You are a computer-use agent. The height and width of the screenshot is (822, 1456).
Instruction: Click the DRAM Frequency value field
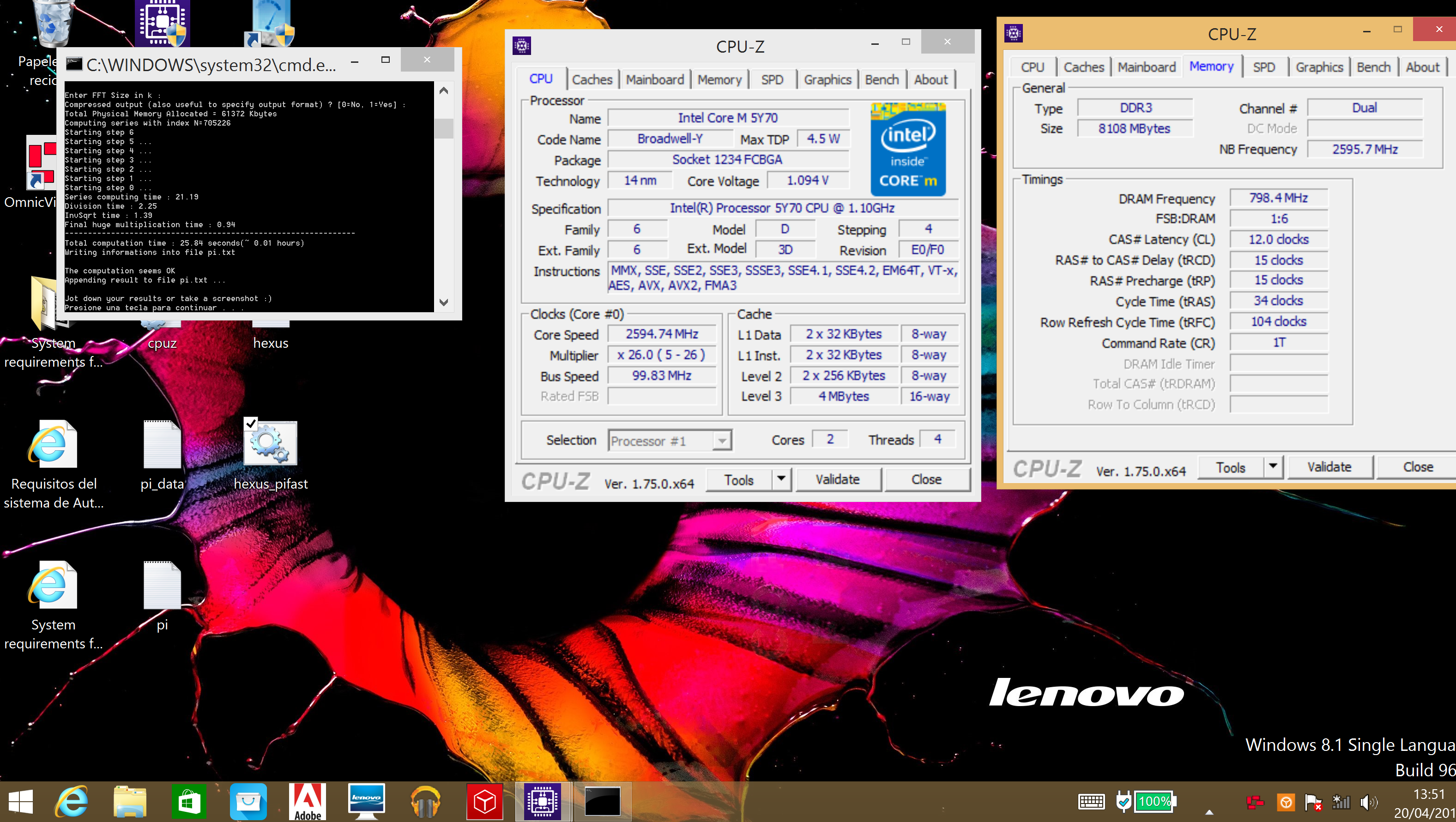pyautogui.click(x=1279, y=198)
